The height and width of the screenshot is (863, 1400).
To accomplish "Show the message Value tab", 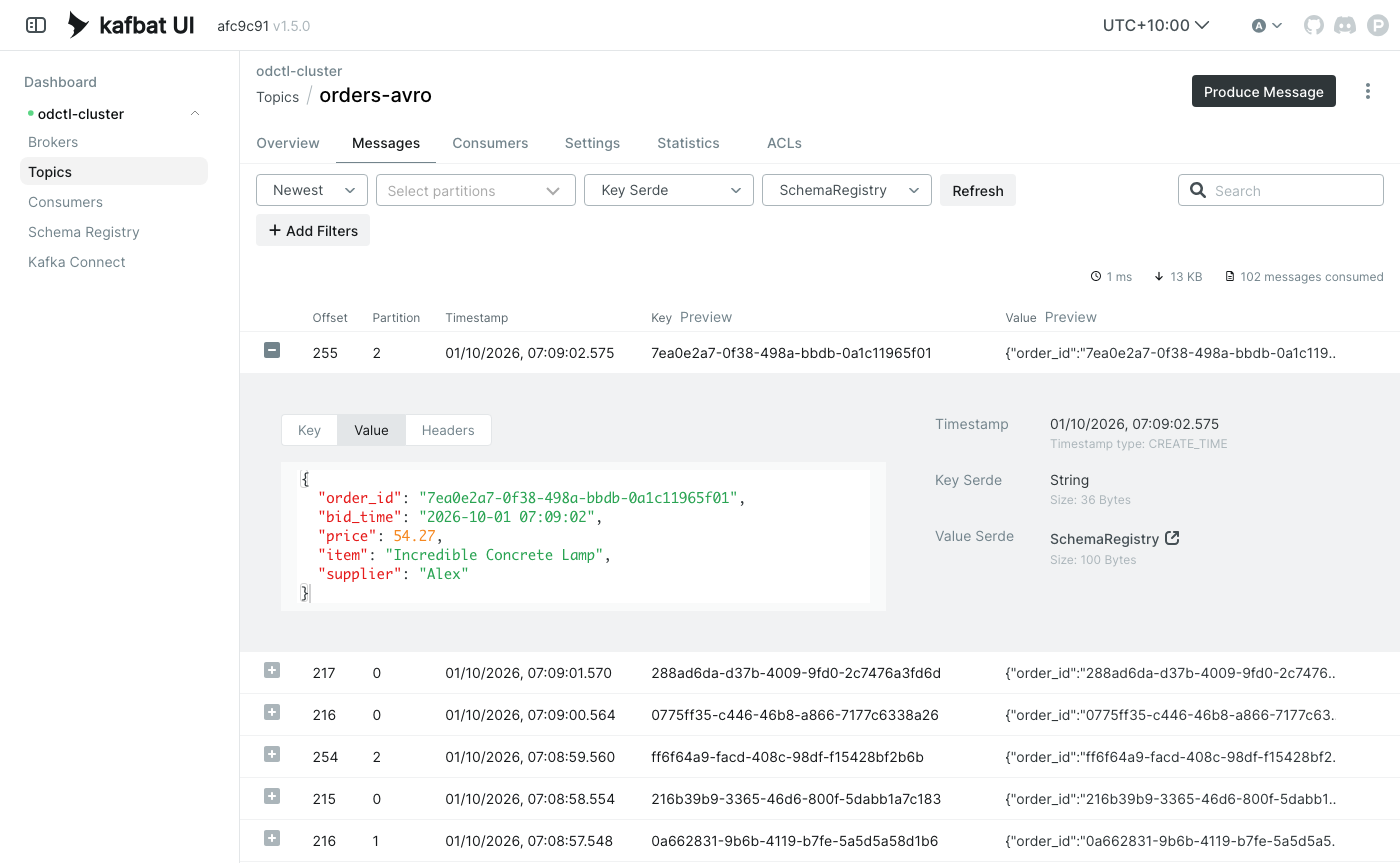I will pos(371,430).
